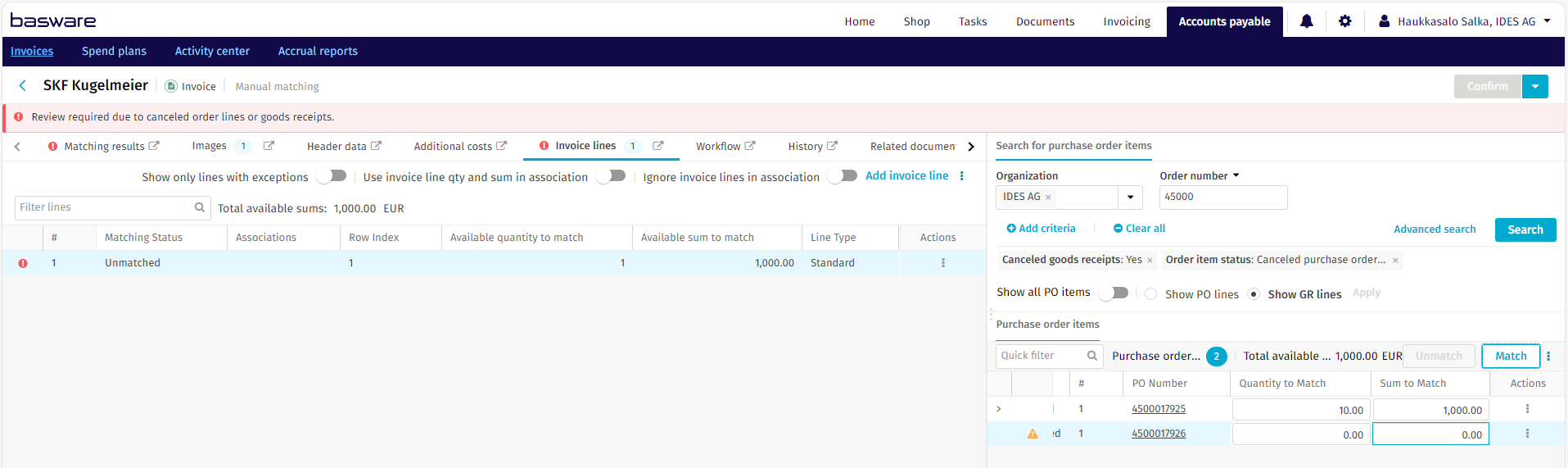Click the Search button
Image resolution: width=1568 pixels, height=468 pixels.
[1525, 229]
